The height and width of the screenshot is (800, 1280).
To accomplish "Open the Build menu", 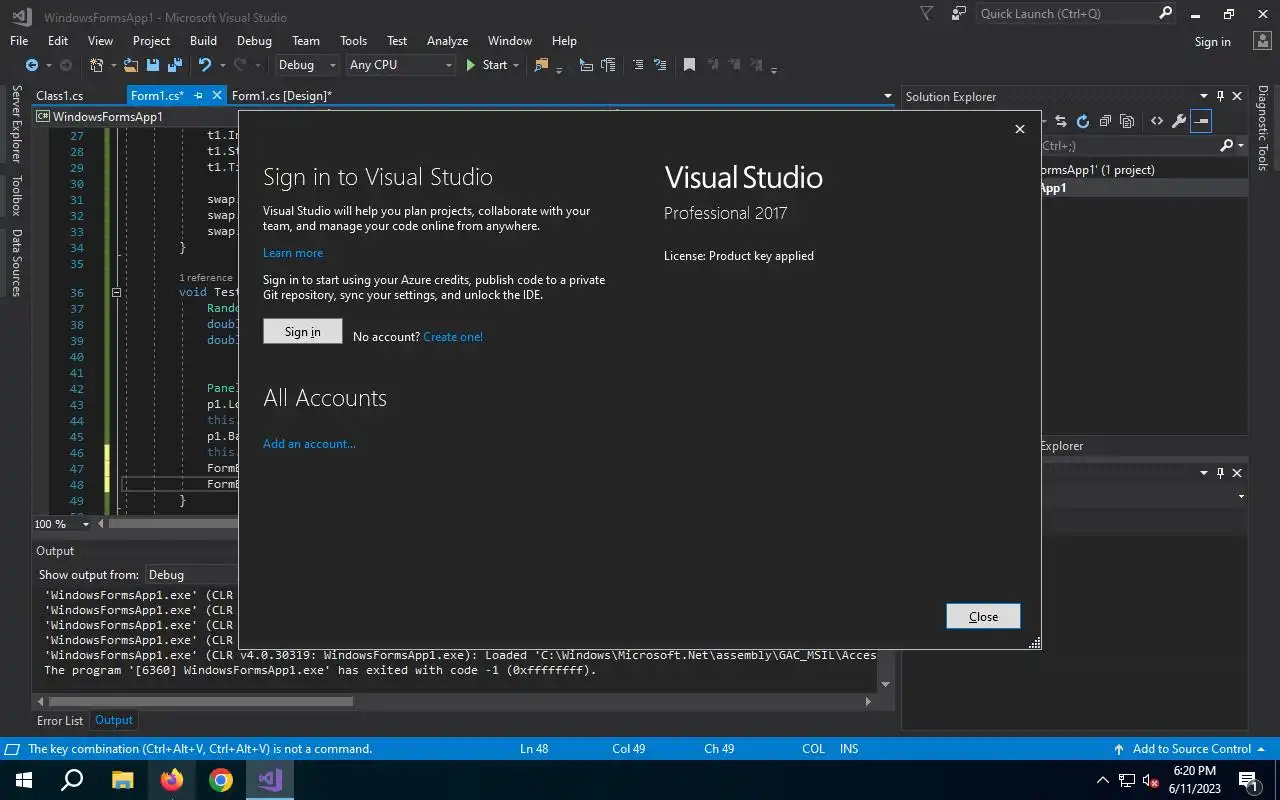I will click(203, 41).
